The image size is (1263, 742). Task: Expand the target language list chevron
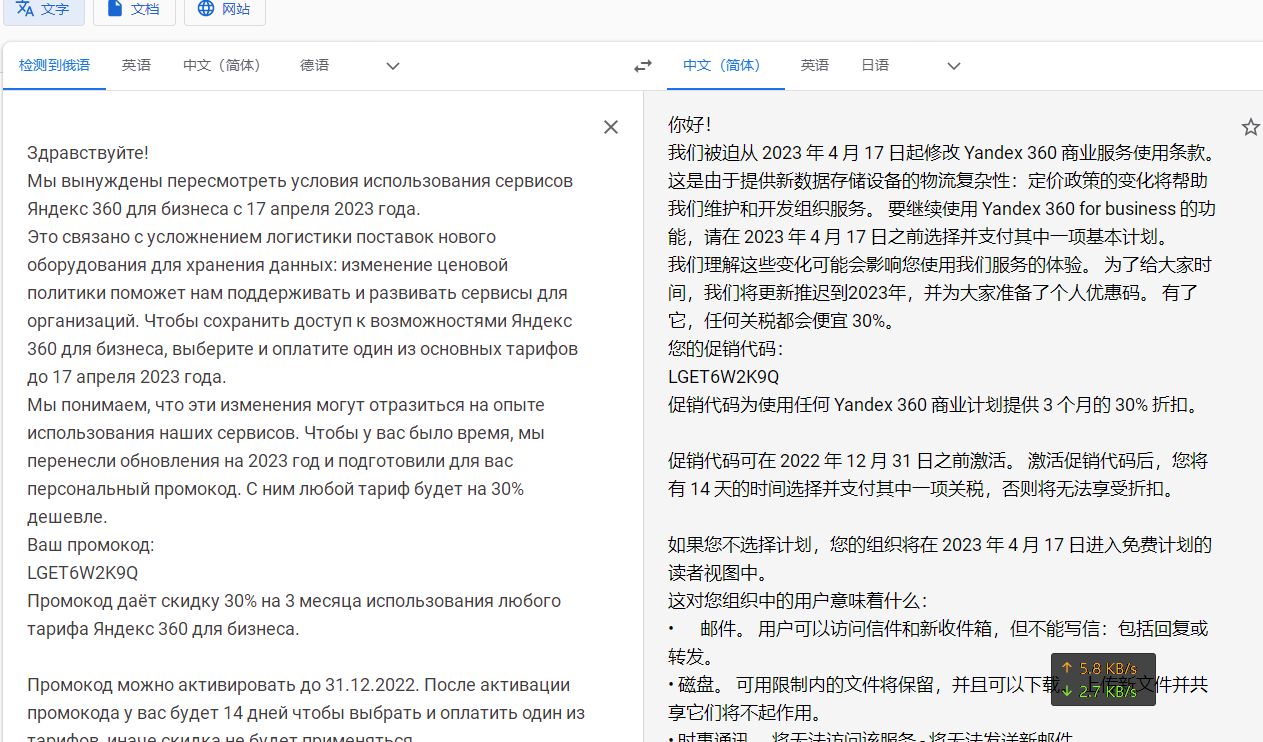[953, 66]
